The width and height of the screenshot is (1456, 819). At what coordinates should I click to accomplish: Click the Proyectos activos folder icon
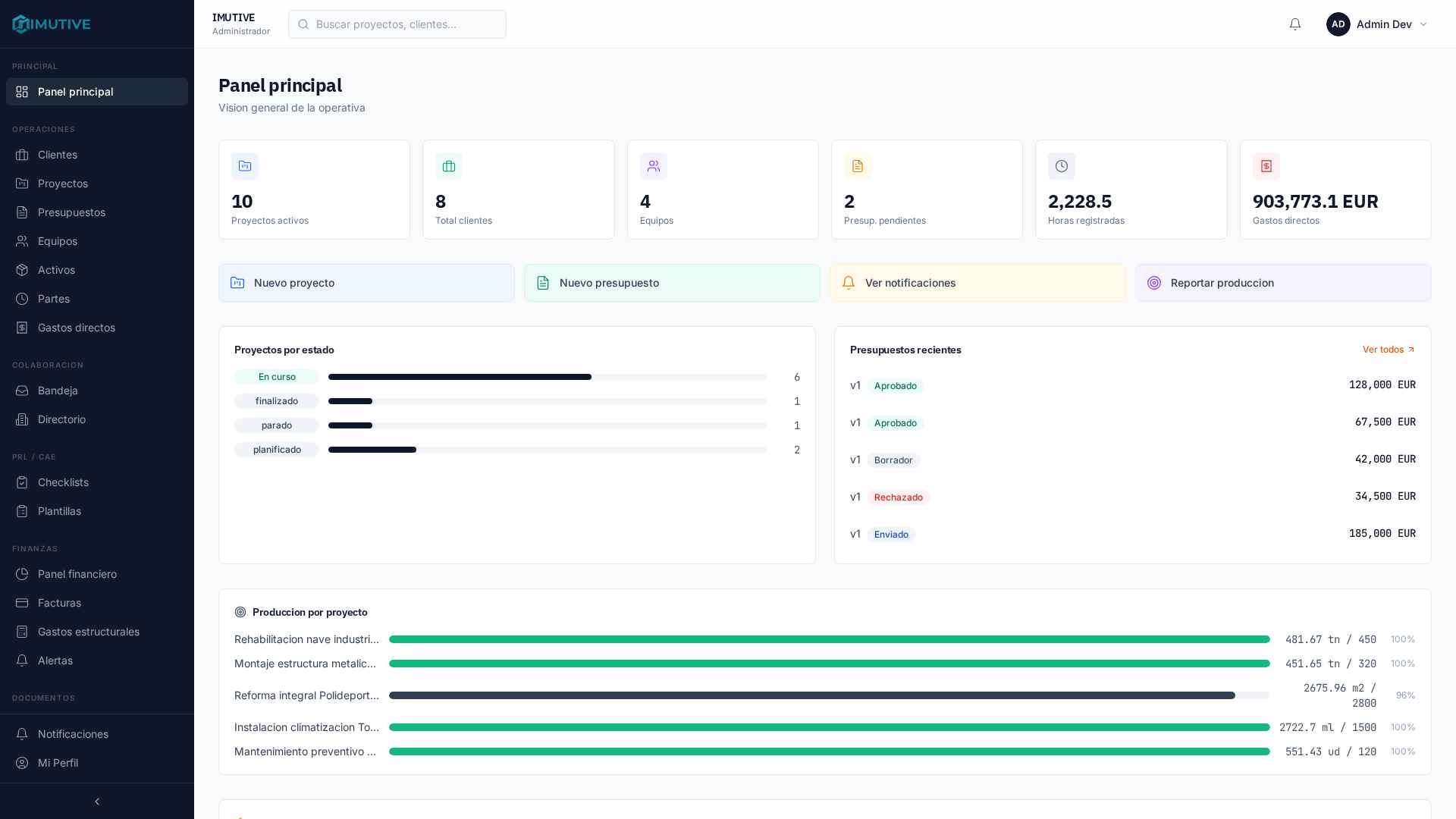pos(245,166)
